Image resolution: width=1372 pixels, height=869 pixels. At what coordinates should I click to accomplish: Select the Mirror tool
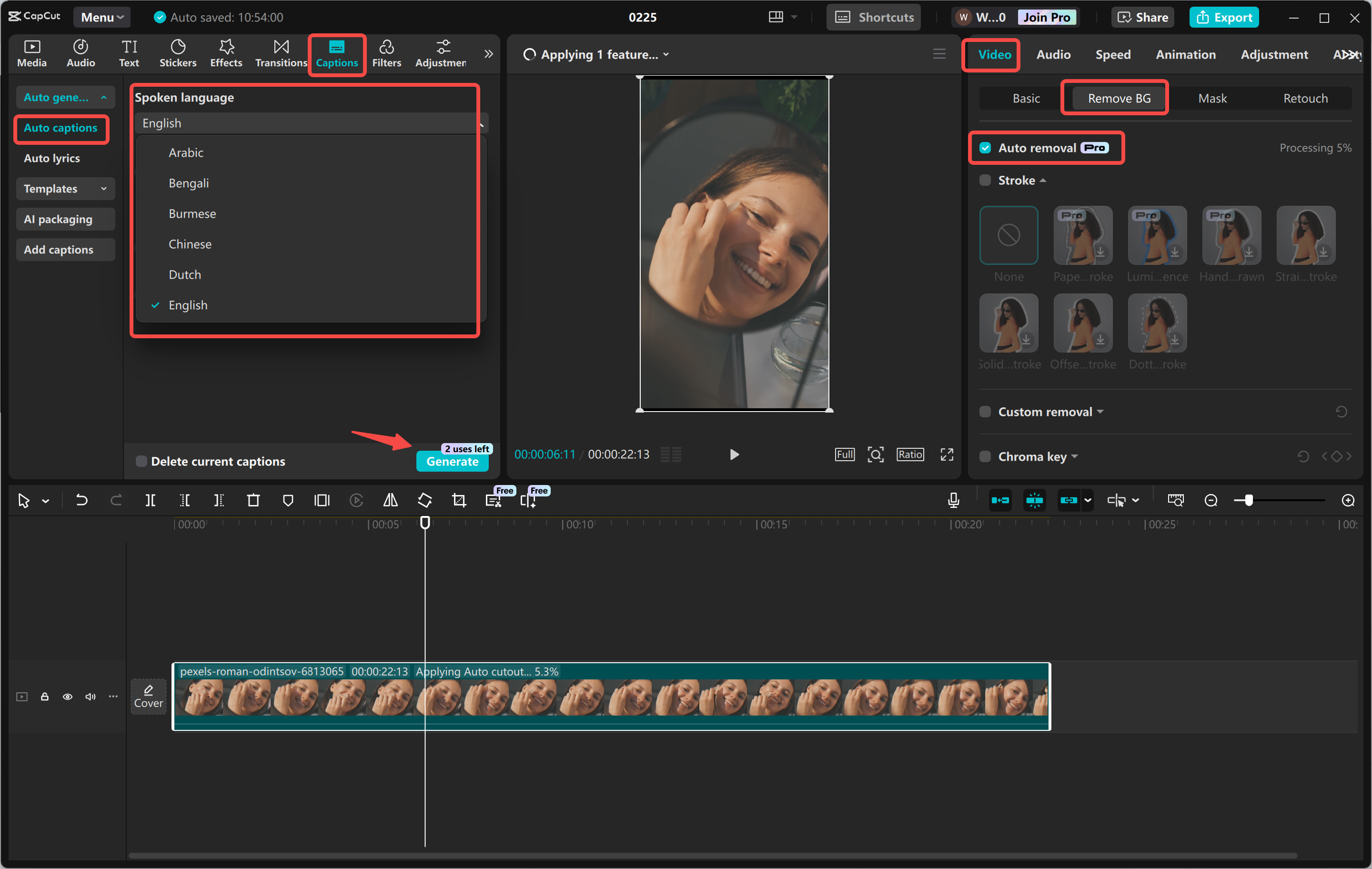[x=390, y=500]
